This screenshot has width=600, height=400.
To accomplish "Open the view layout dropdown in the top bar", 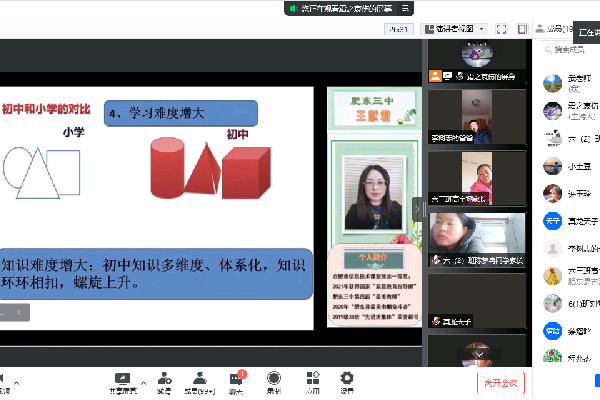I will (x=455, y=29).
